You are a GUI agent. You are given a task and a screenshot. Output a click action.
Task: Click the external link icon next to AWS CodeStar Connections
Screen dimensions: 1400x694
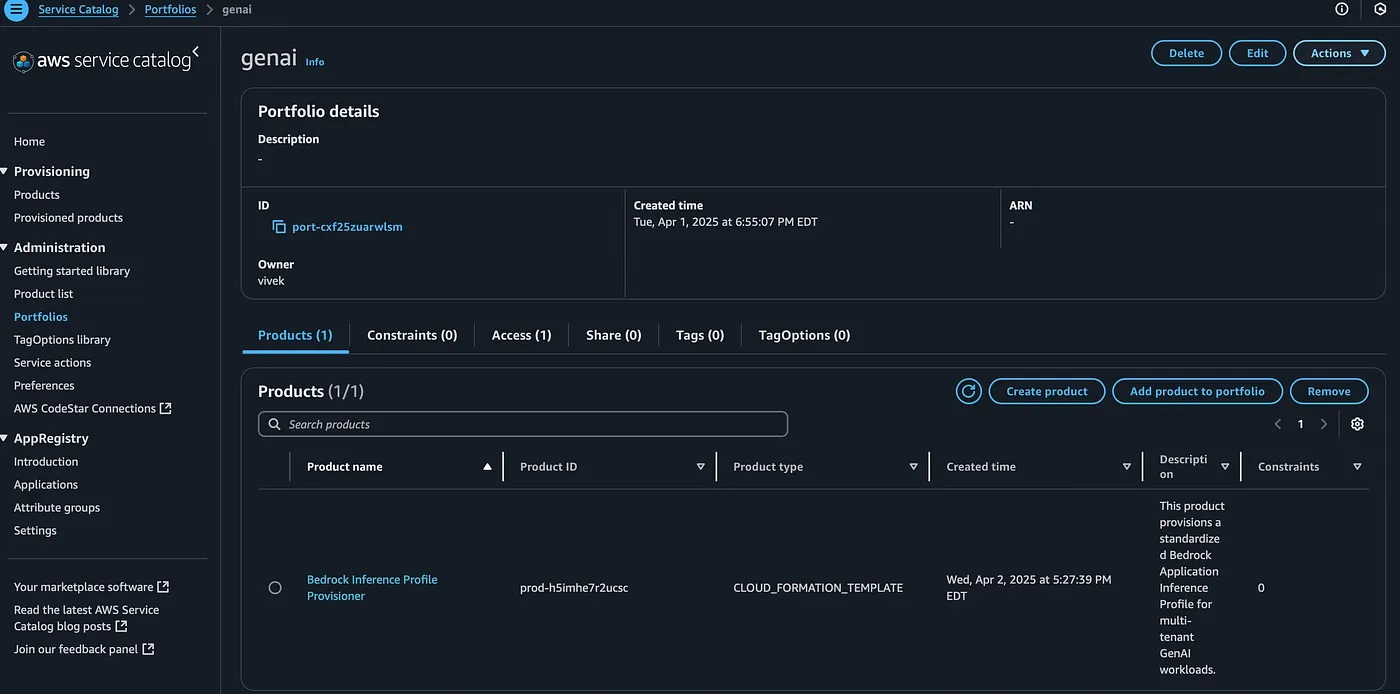pyautogui.click(x=166, y=408)
